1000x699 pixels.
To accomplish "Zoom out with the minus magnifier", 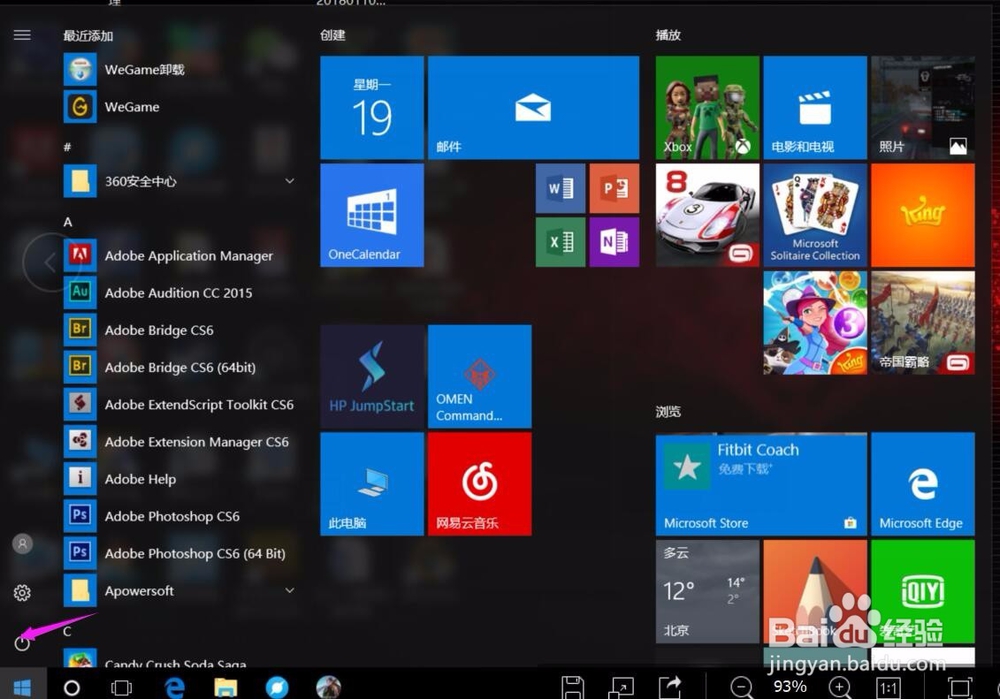I will coord(742,688).
